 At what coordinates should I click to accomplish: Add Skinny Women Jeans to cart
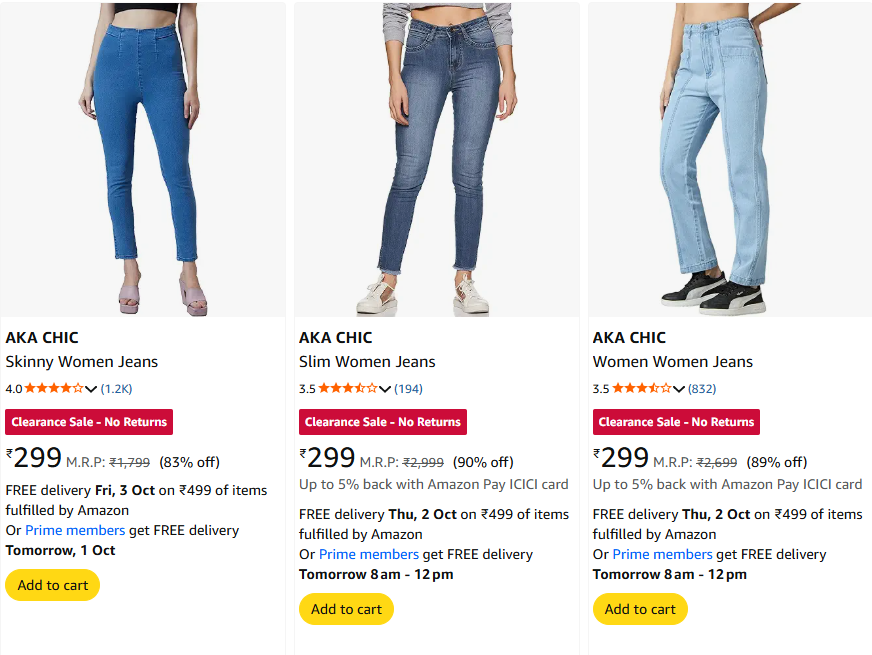click(x=52, y=585)
